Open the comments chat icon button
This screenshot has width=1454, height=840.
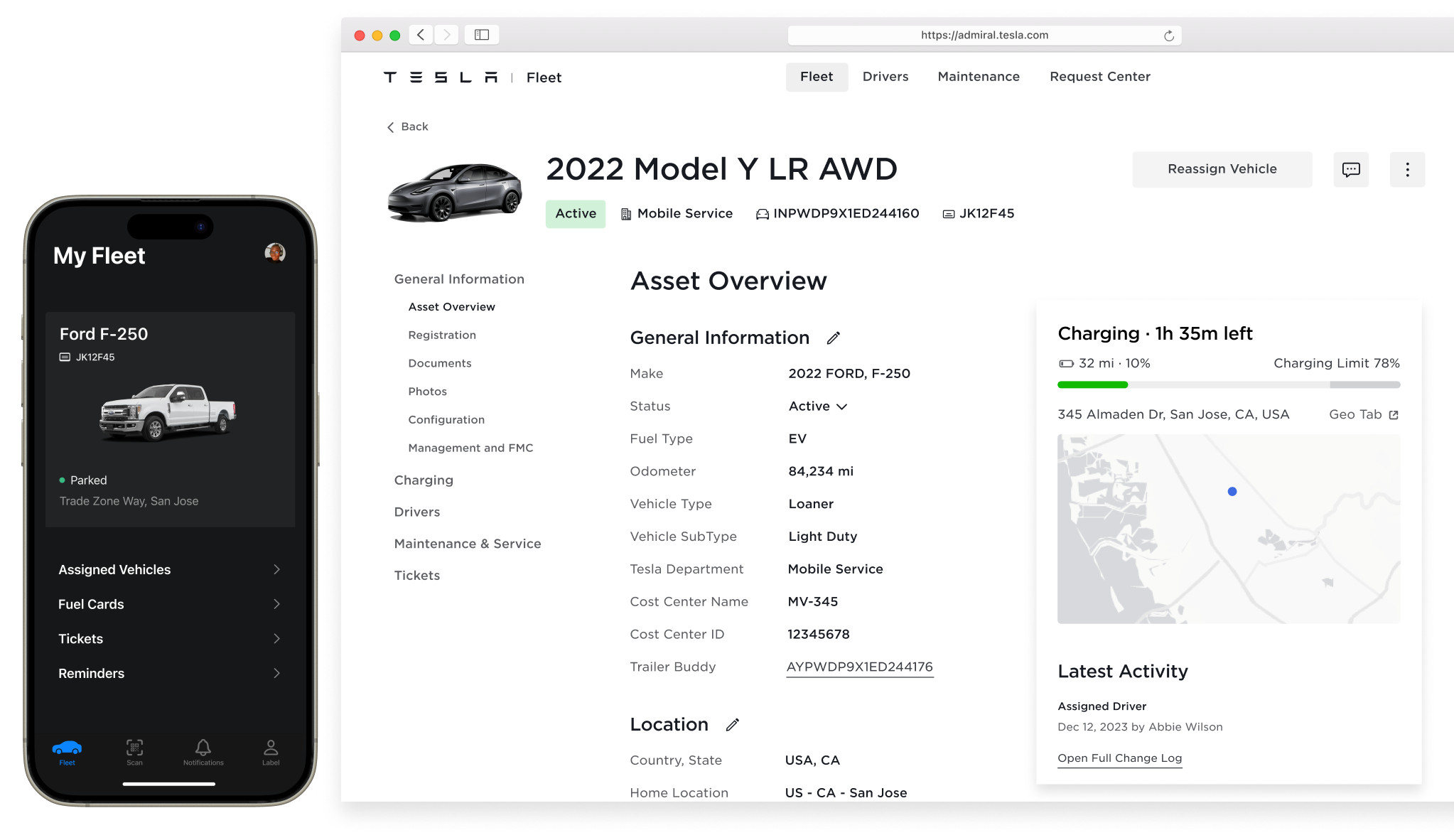pos(1351,169)
